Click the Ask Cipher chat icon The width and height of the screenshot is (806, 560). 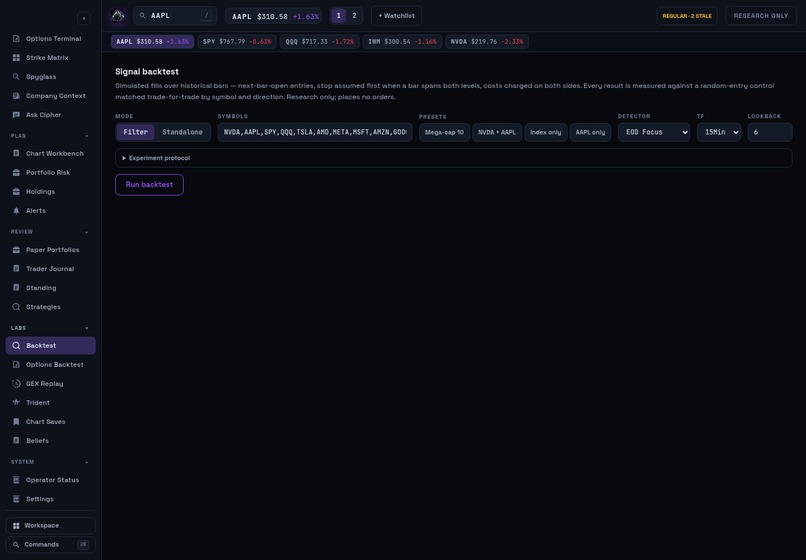[x=16, y=115]
